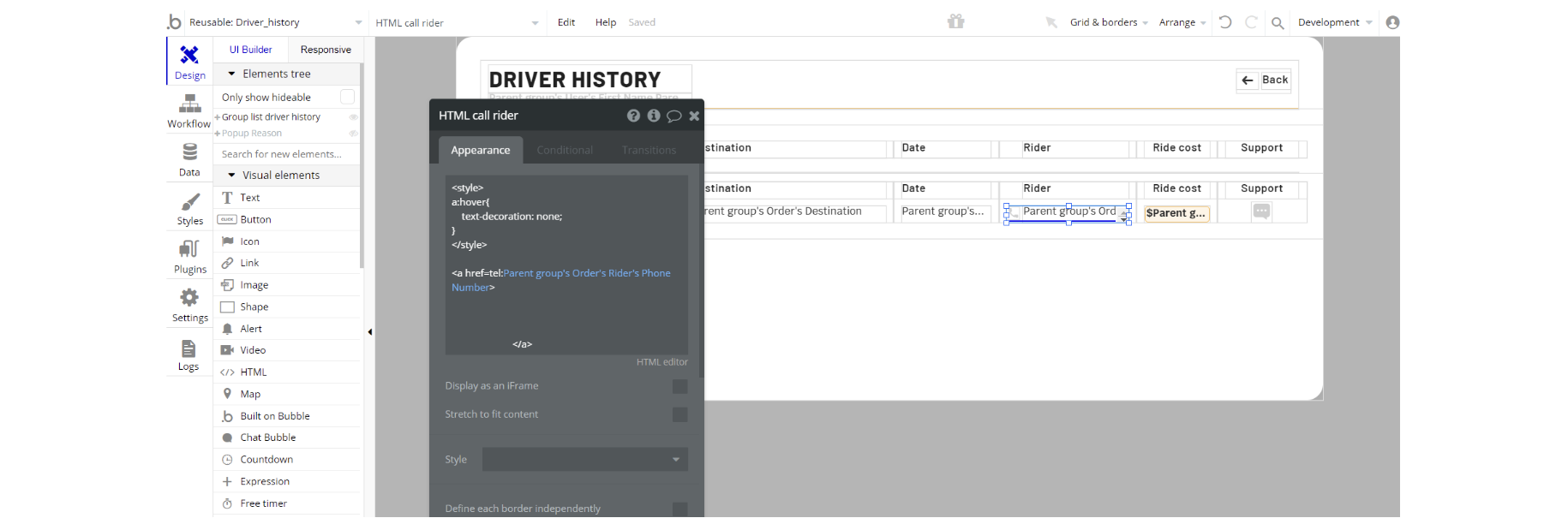1568x524 pixels.
Task: Click the Back button on canvas
Action: (1265, 80)
